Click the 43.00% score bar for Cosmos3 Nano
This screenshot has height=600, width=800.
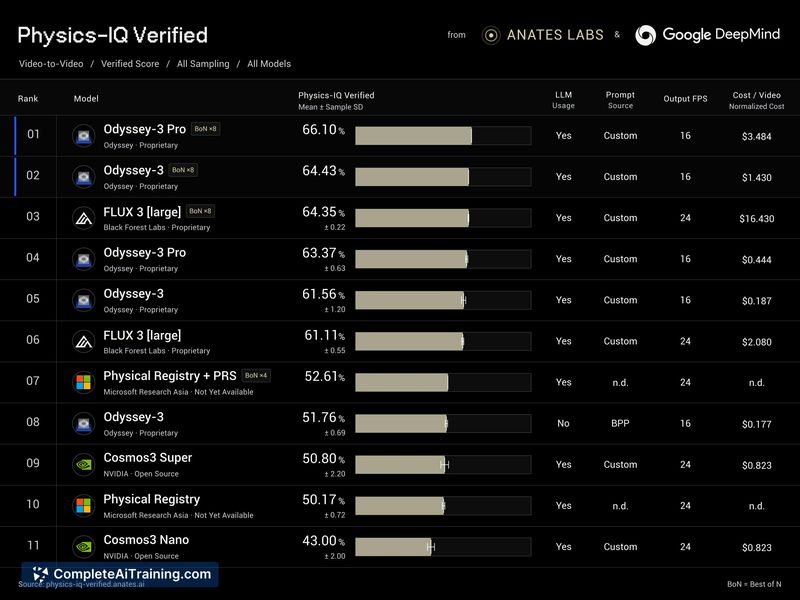443,546
